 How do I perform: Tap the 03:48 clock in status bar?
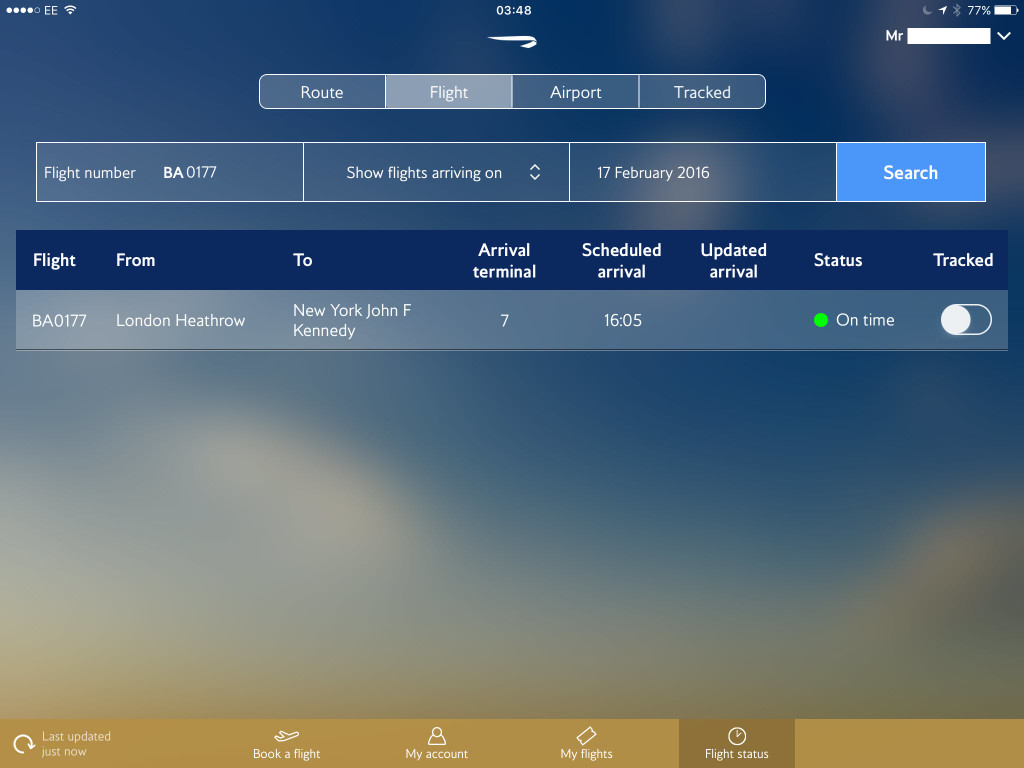pyautogui.click(x=514, y=10)
